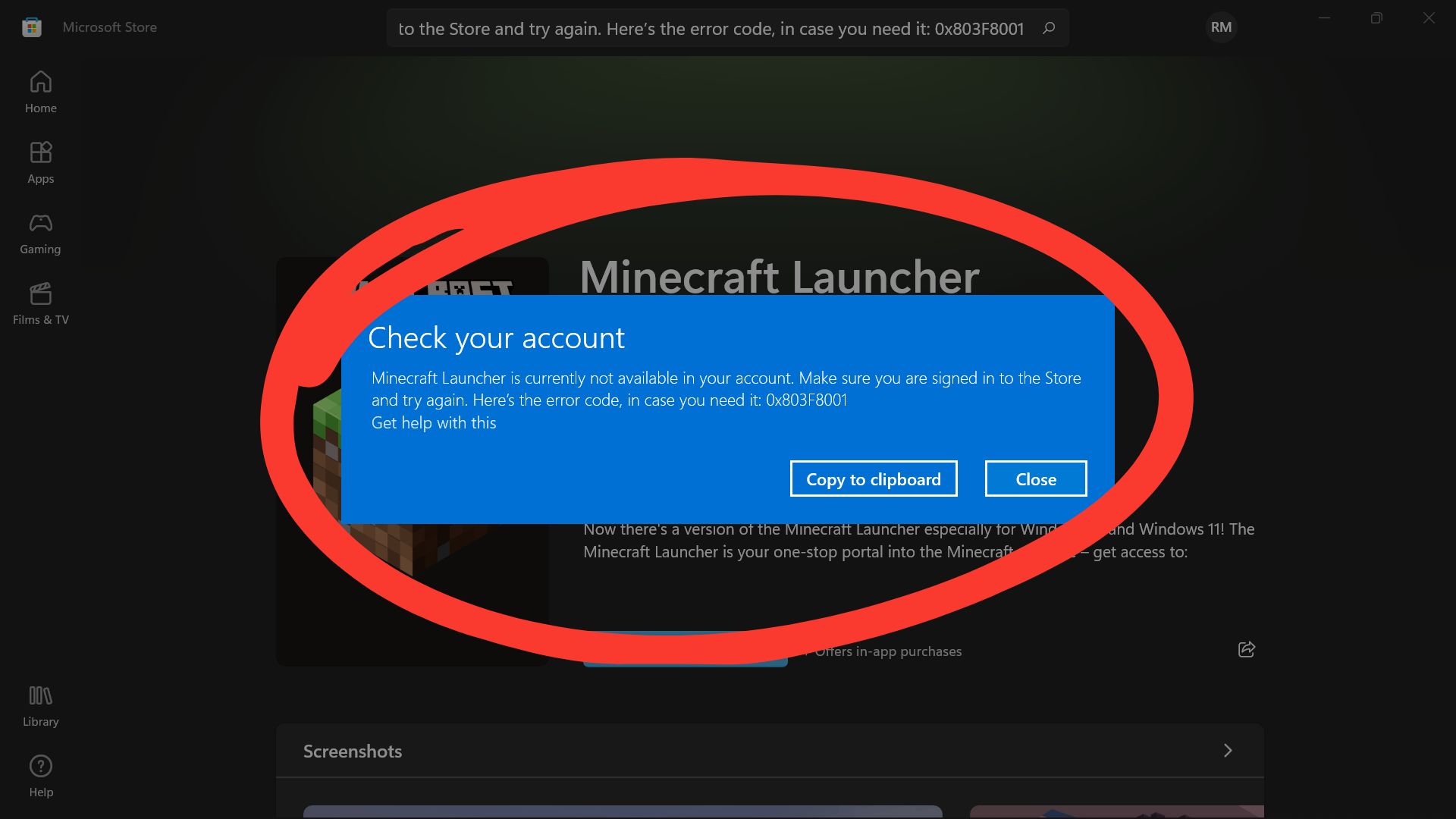Share the Minecraft Launcher page
Image resolution: width=1456 pixels, height=819 pixels.
pos(1247,649)
